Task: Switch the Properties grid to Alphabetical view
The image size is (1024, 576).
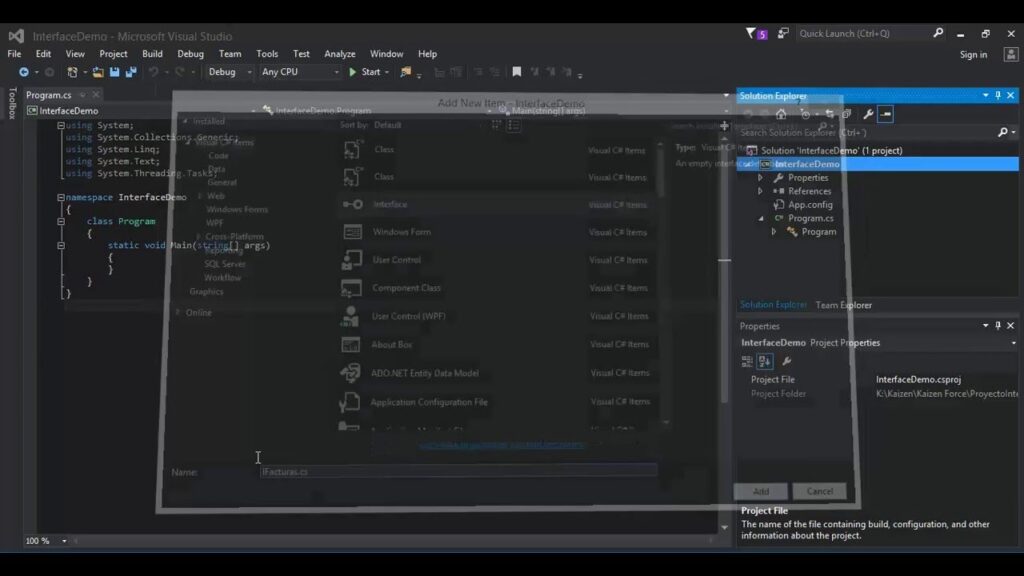Action: [x=765, y=361]
